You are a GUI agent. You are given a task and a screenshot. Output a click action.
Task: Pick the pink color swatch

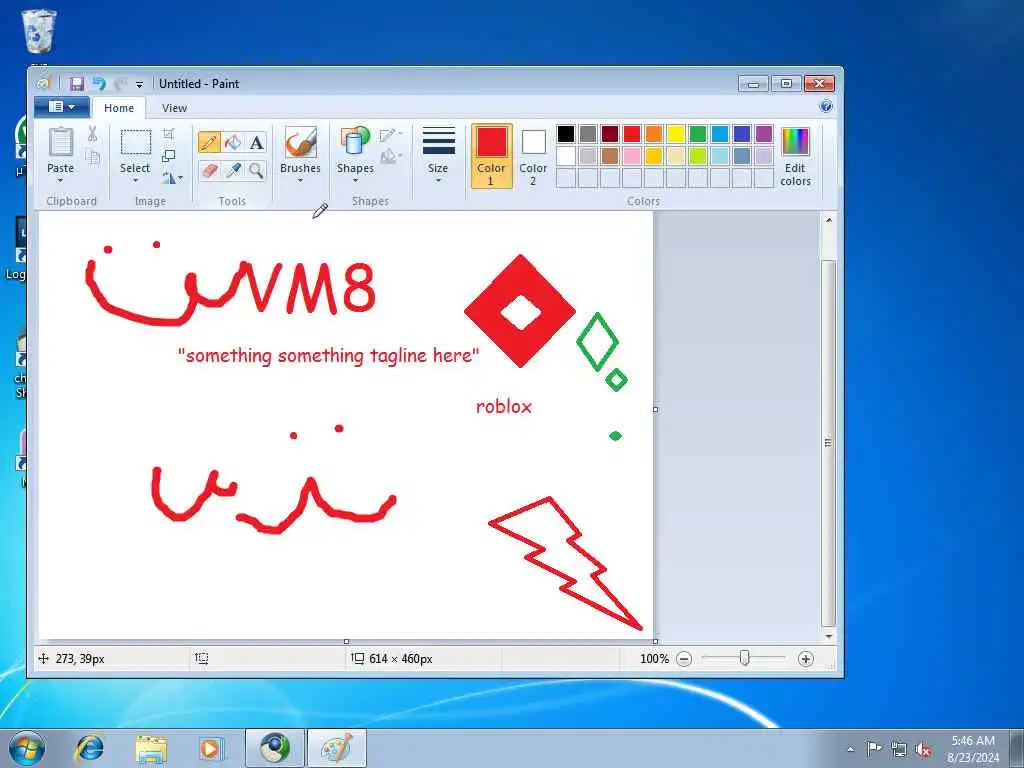(632, 155)
